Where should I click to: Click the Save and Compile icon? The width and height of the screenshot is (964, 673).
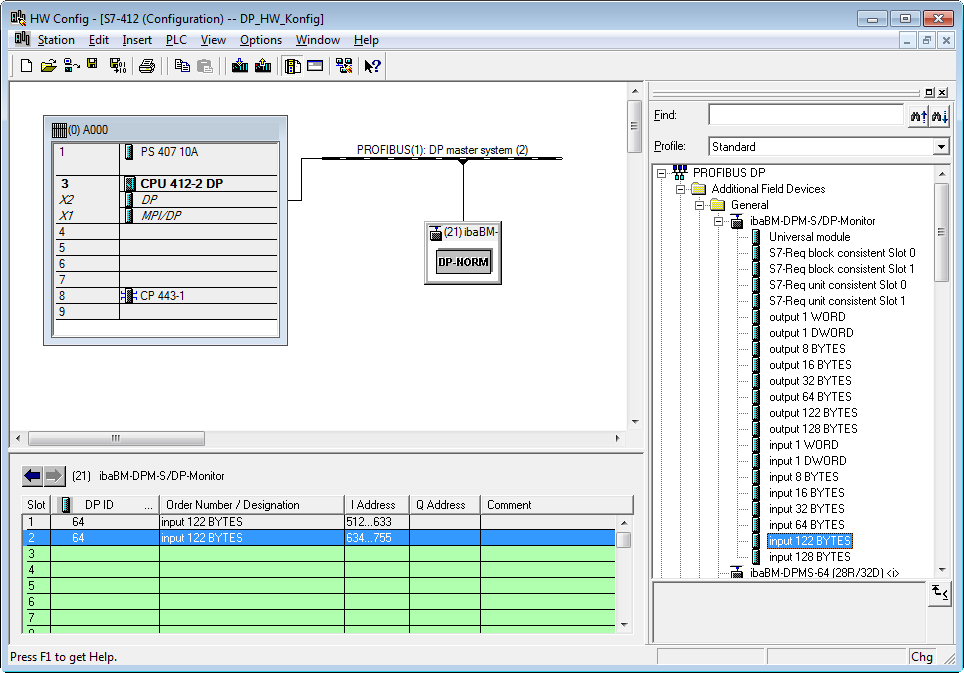tap(117, 66)
